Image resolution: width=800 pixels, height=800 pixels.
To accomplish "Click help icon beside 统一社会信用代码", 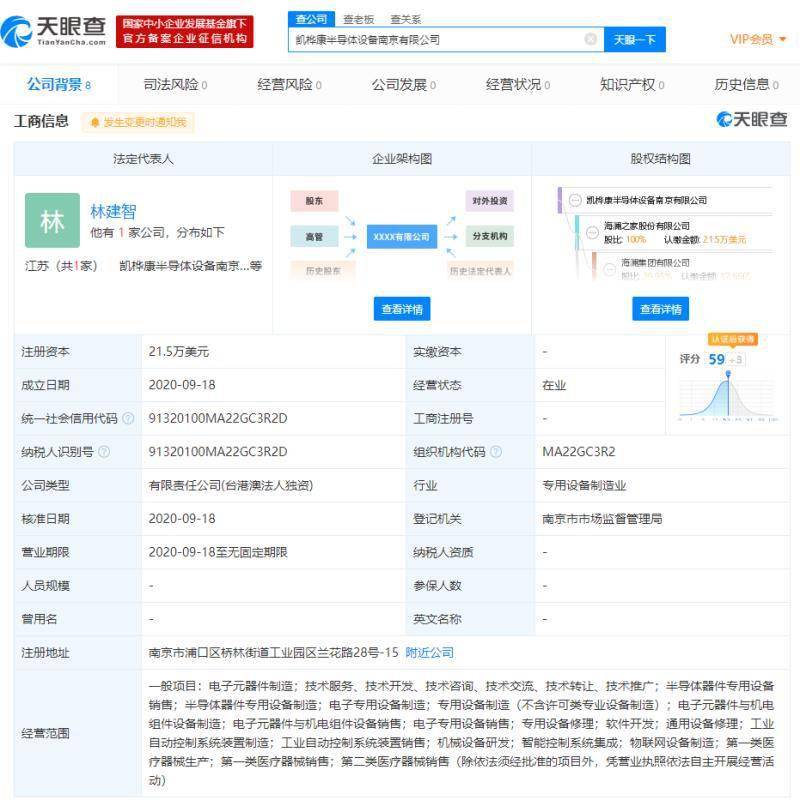I will coord(129,418).
